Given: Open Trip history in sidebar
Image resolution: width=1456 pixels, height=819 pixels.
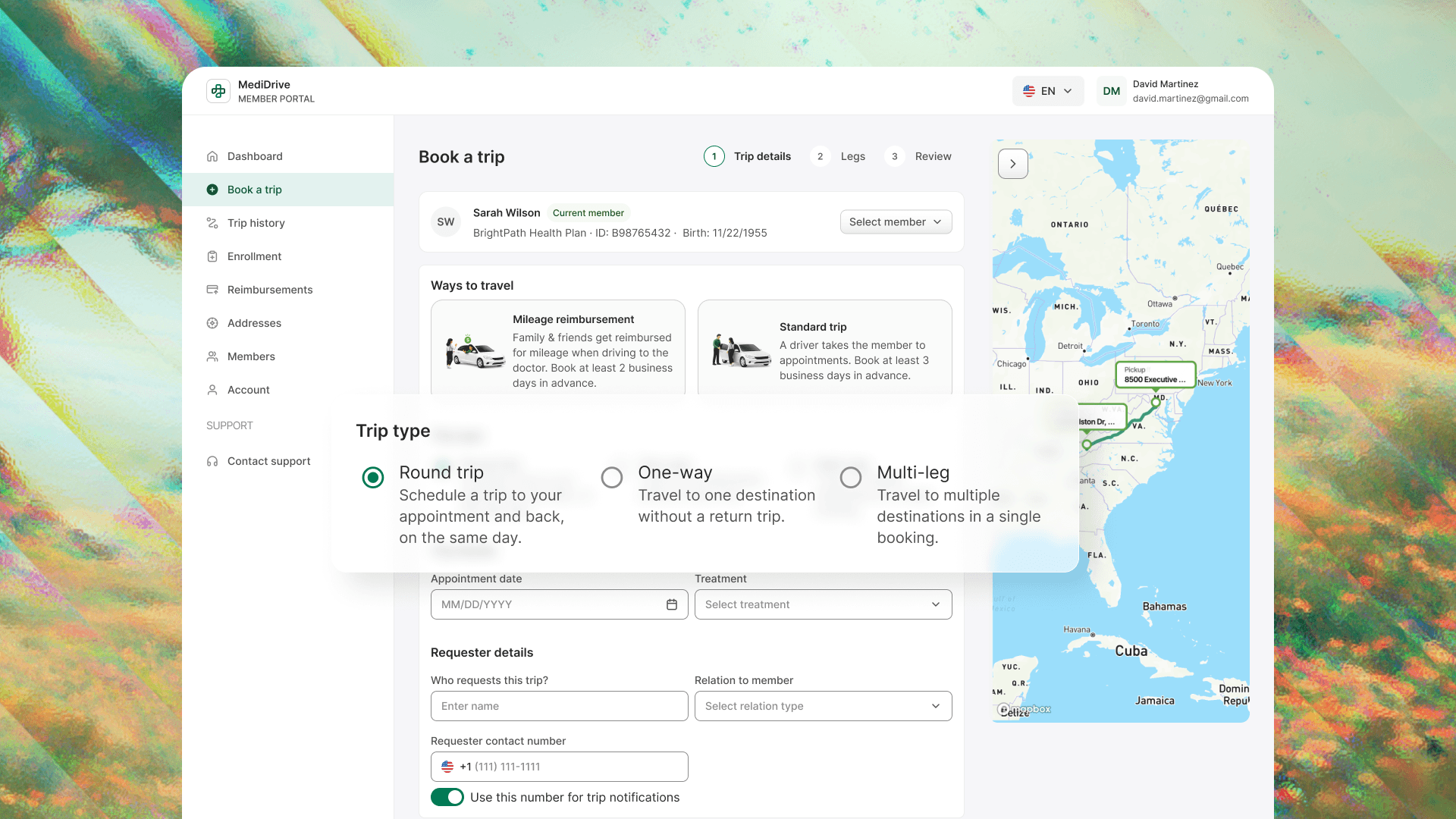Looking at the screenshot, I should (x=288, y=223).
